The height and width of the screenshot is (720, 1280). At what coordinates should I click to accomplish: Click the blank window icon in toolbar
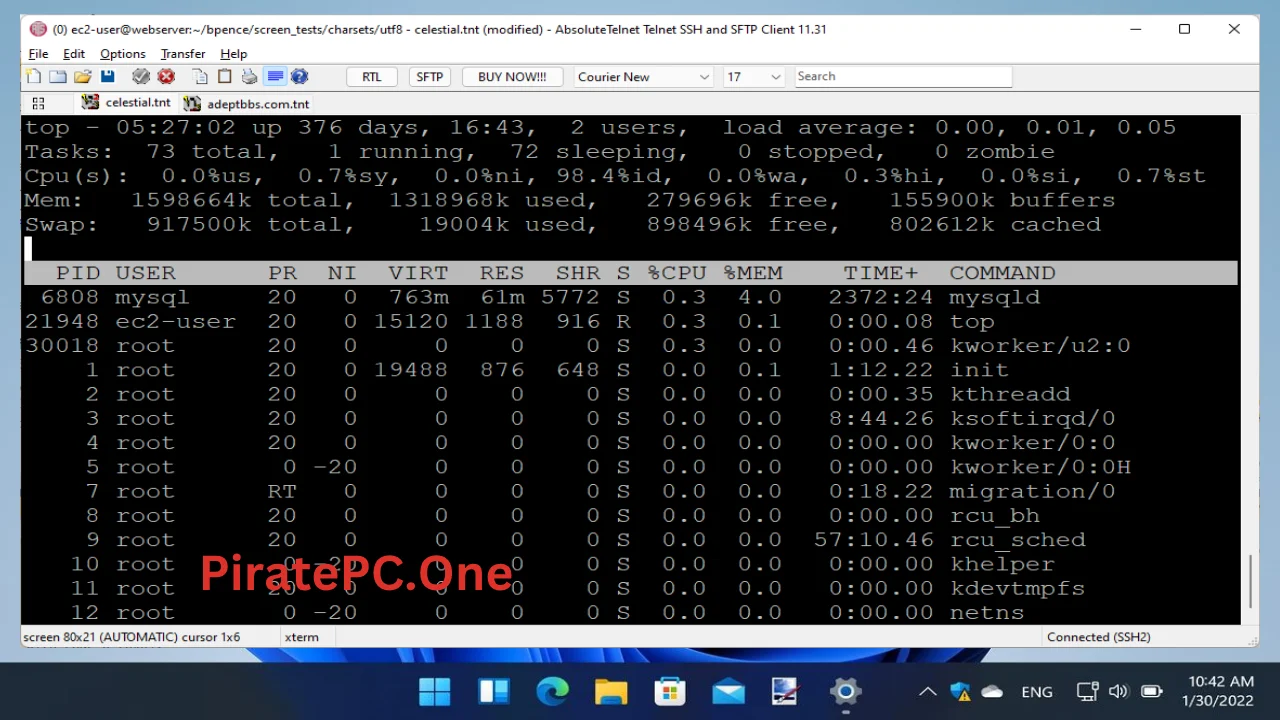pos(58,77)
